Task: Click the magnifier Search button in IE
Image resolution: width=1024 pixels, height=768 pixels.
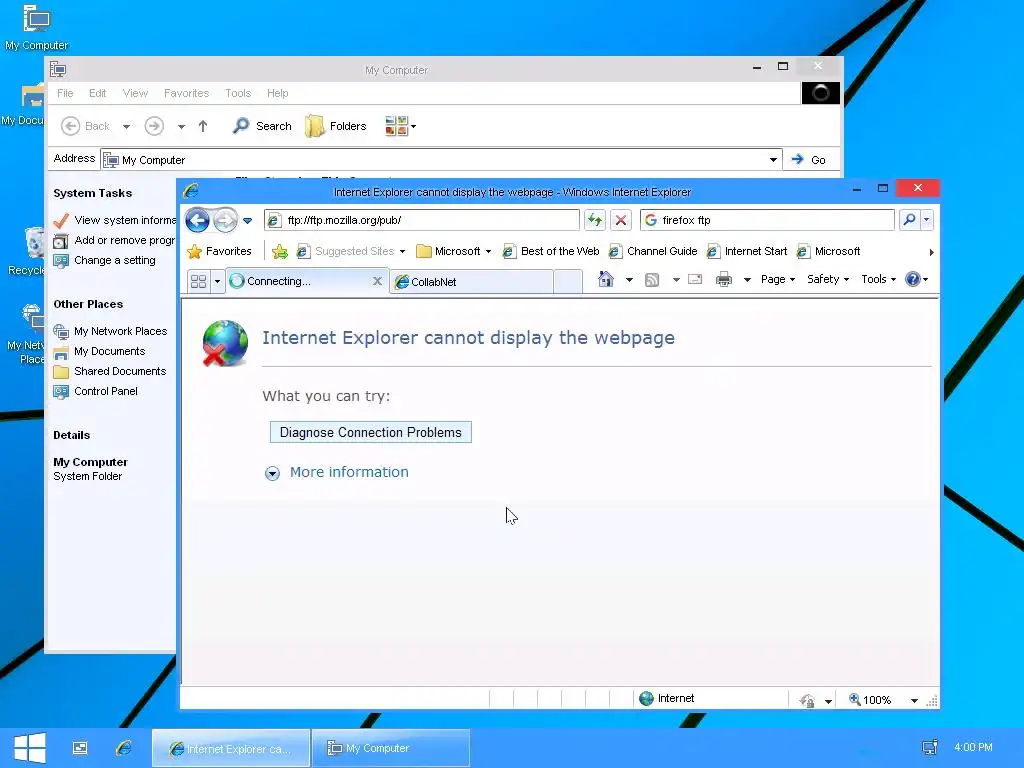Action: point(909,220)
